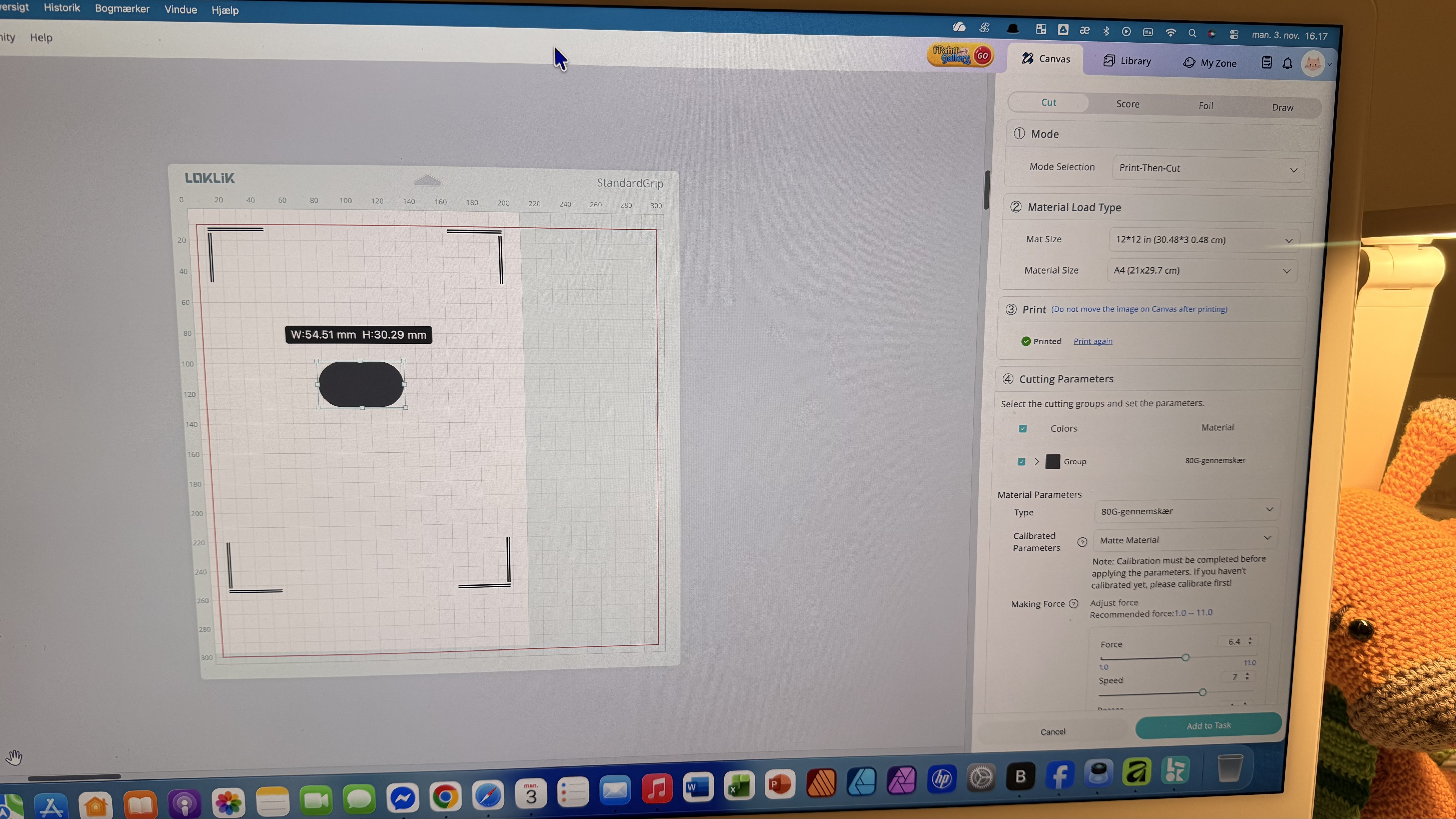Image resolution: width=1456 pixels, height=819 pixels.
Task: Click the Print again link
Action: (1093, 341)
